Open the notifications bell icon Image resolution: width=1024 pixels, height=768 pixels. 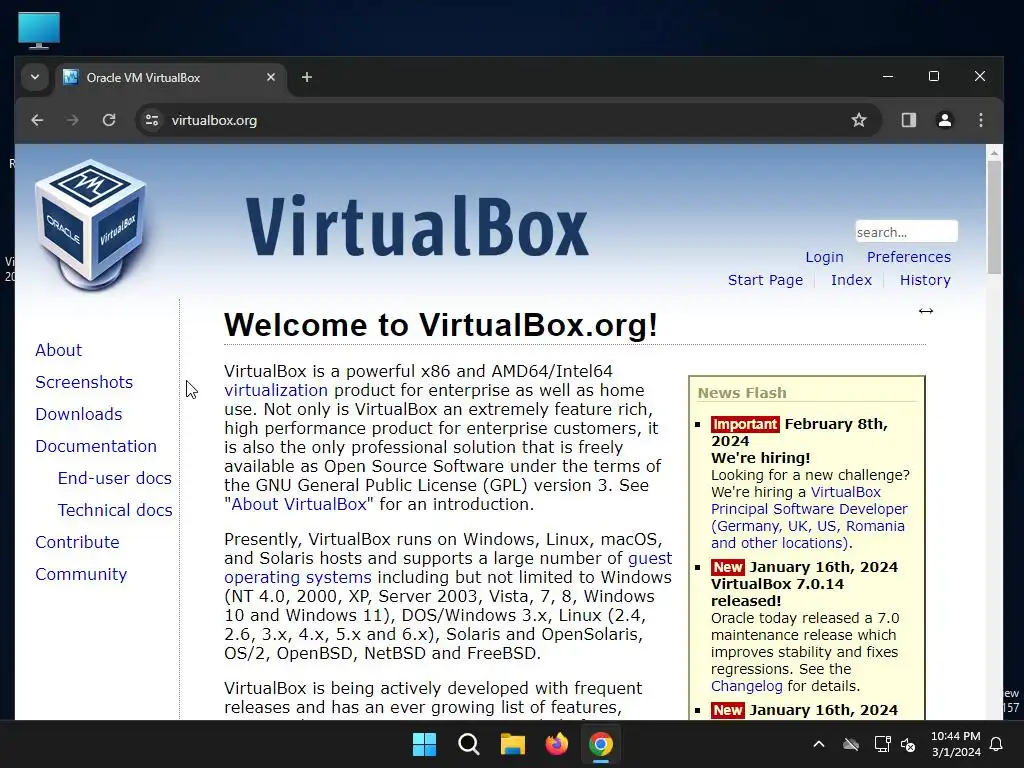[997, 744]
